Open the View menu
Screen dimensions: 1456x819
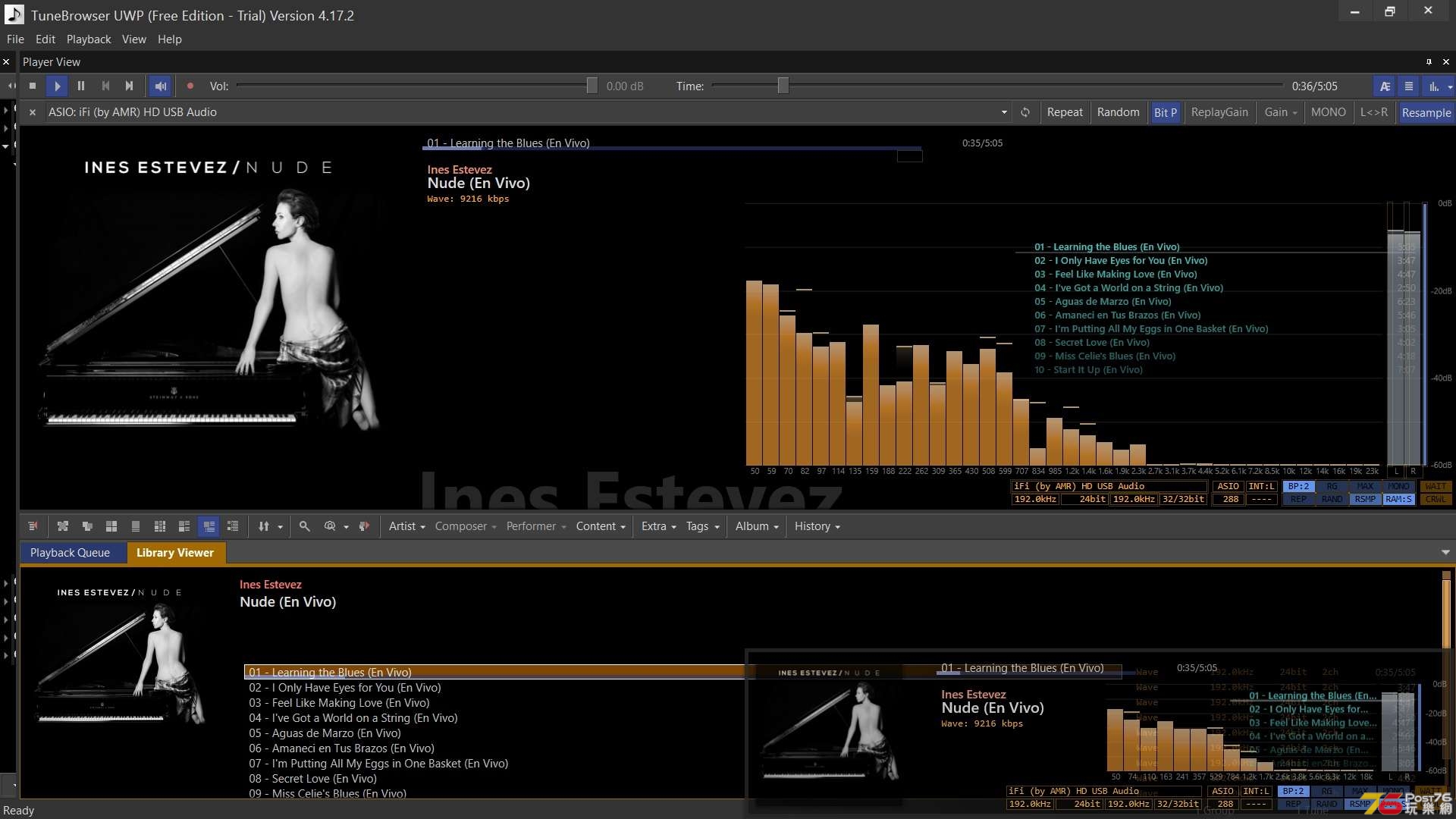[x=134, y=39]
